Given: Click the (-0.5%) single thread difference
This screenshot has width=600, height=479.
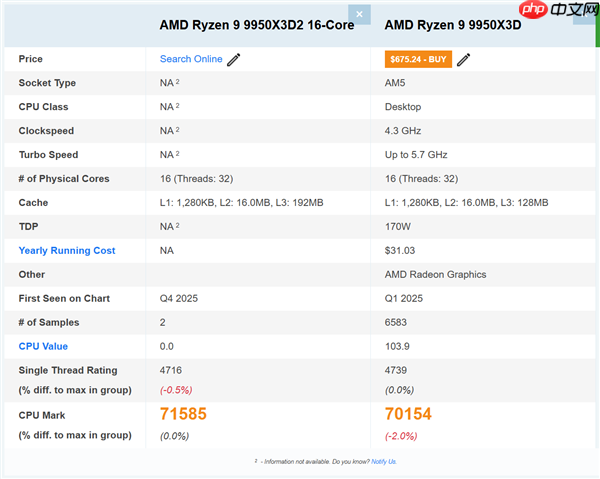Looking at the screenshot, I should click(176, 390).
